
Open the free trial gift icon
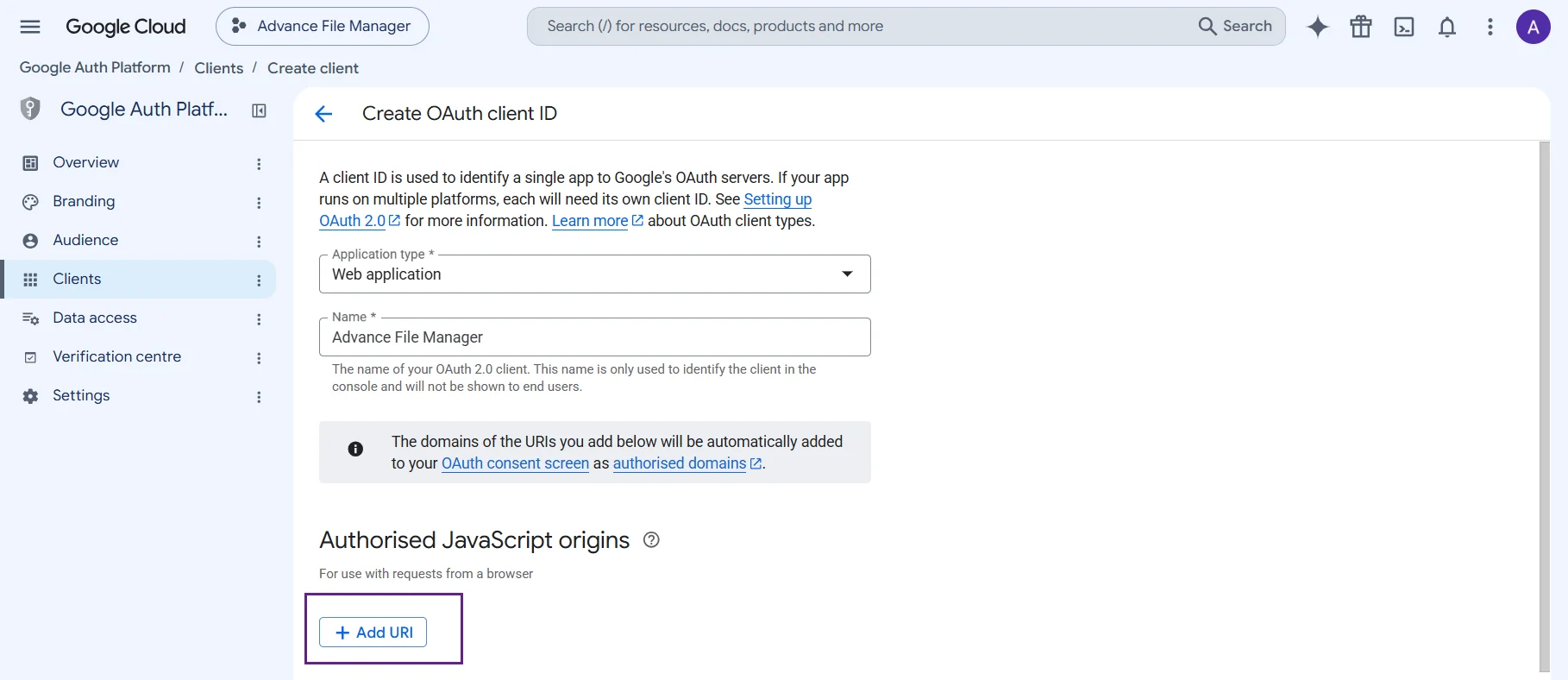1361,27
